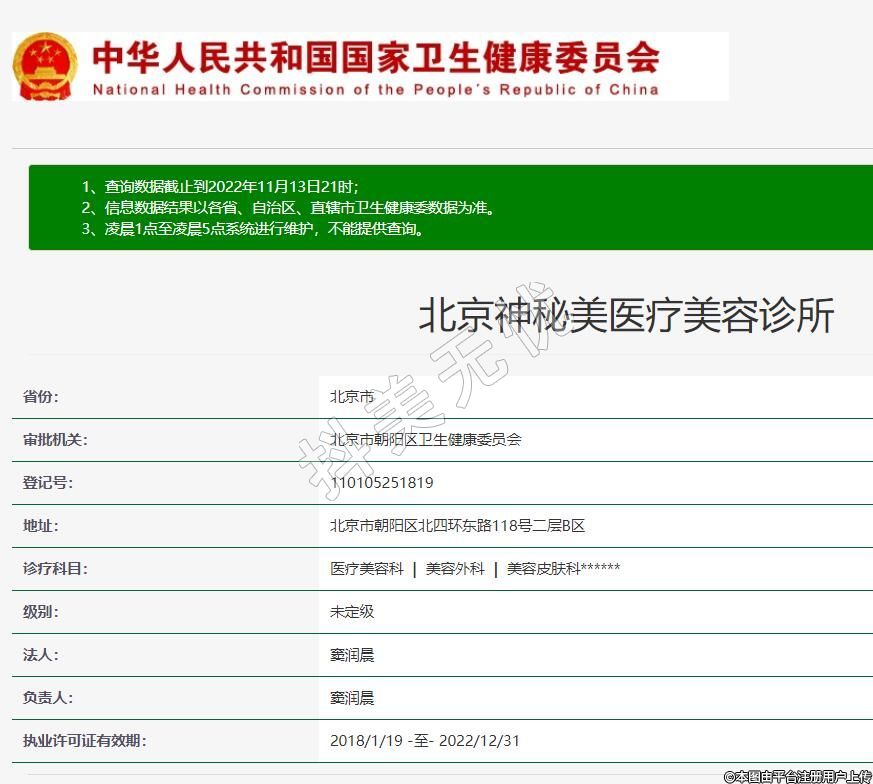873x784 pixels.
Task: Click the 医疗美容科 department entry
Action: (367, 569)
